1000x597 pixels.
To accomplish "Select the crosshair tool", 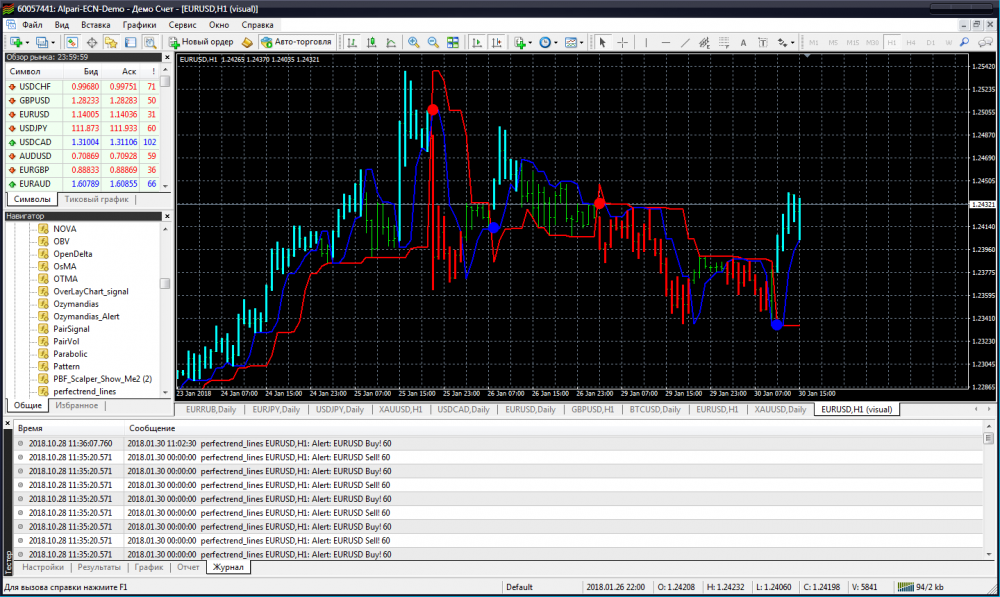I will [x=622, y=42].
